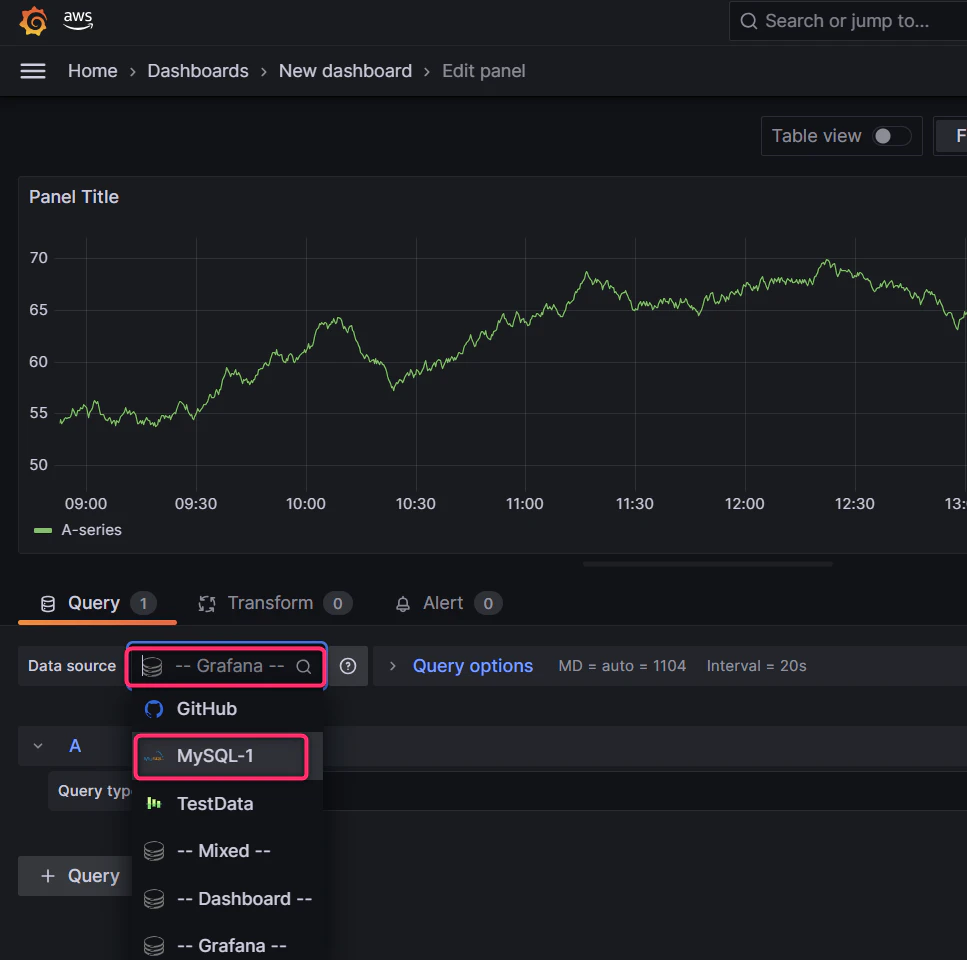Click the search icon inside data source picker
This screenshot has height=960, width=967.
(x=303, y=666)
